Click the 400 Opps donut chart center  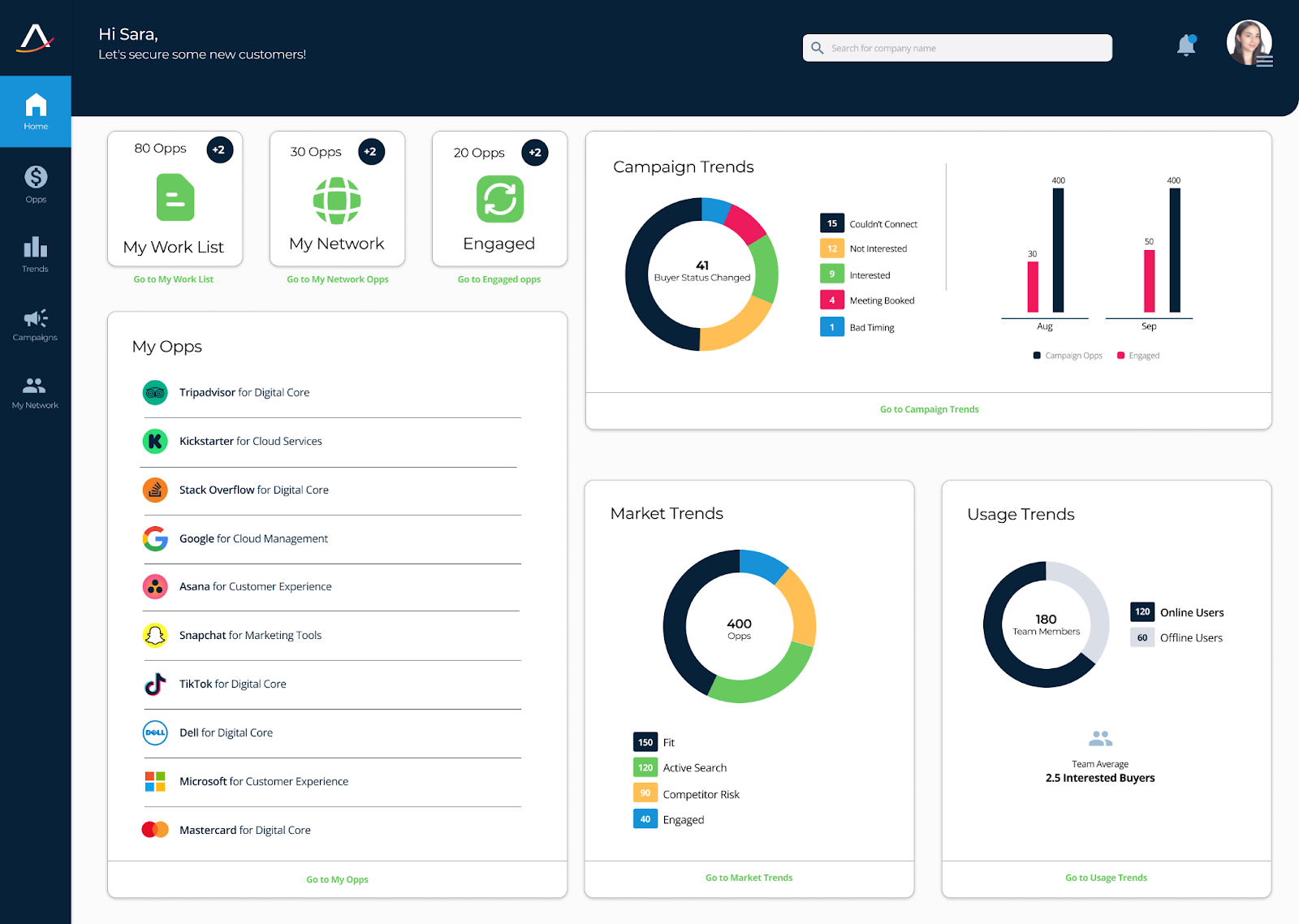click(739, 628)
